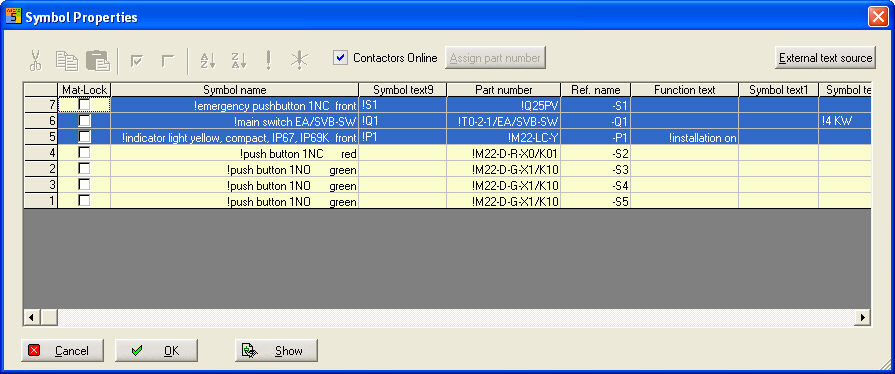The image size is (895, 374).
Task: Click the horizontal scrollbar right arrow
Action: pos(862,317)
